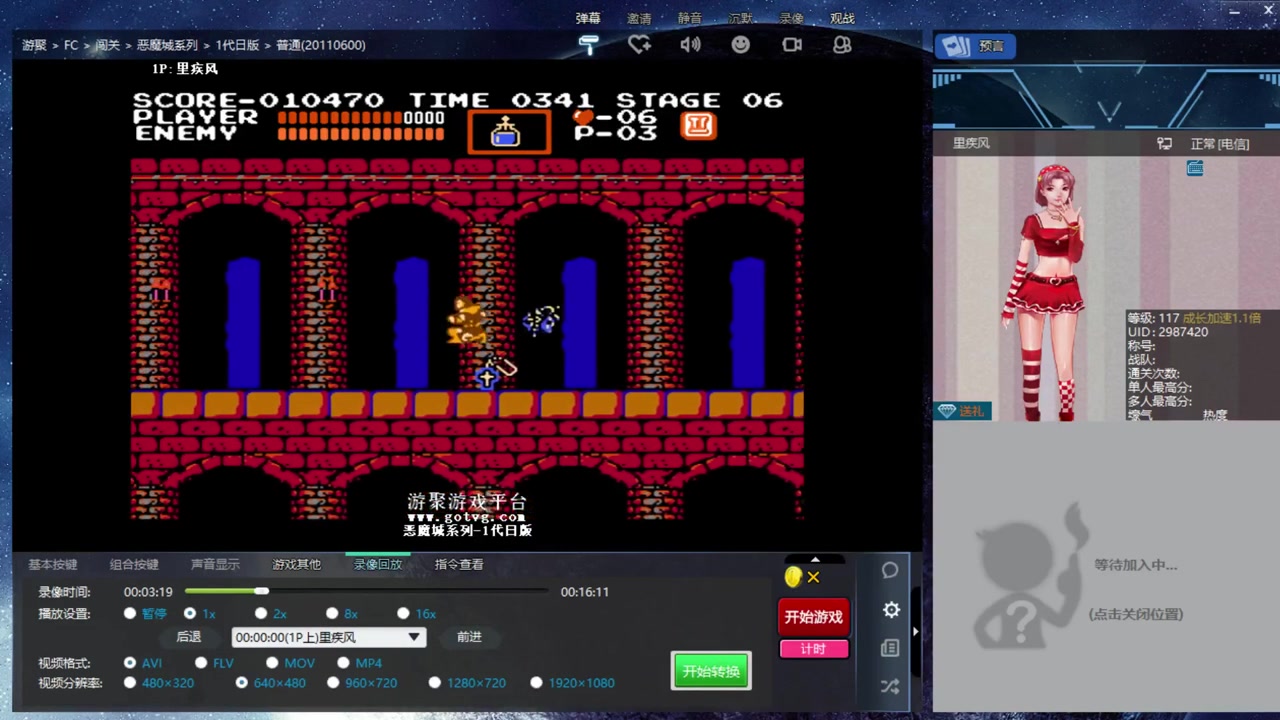
Task: Click the blue keyboard icon by the avatar
Action: [1195, 168]
